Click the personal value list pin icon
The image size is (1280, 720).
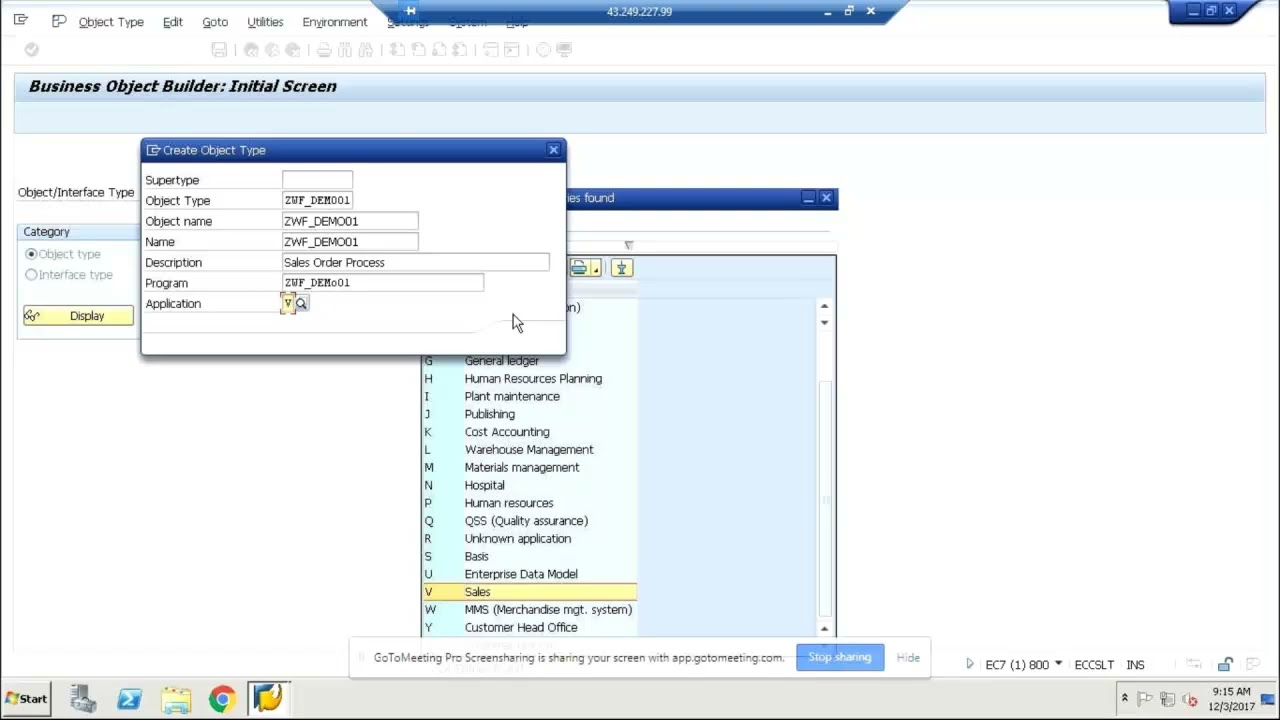[621, 268]
